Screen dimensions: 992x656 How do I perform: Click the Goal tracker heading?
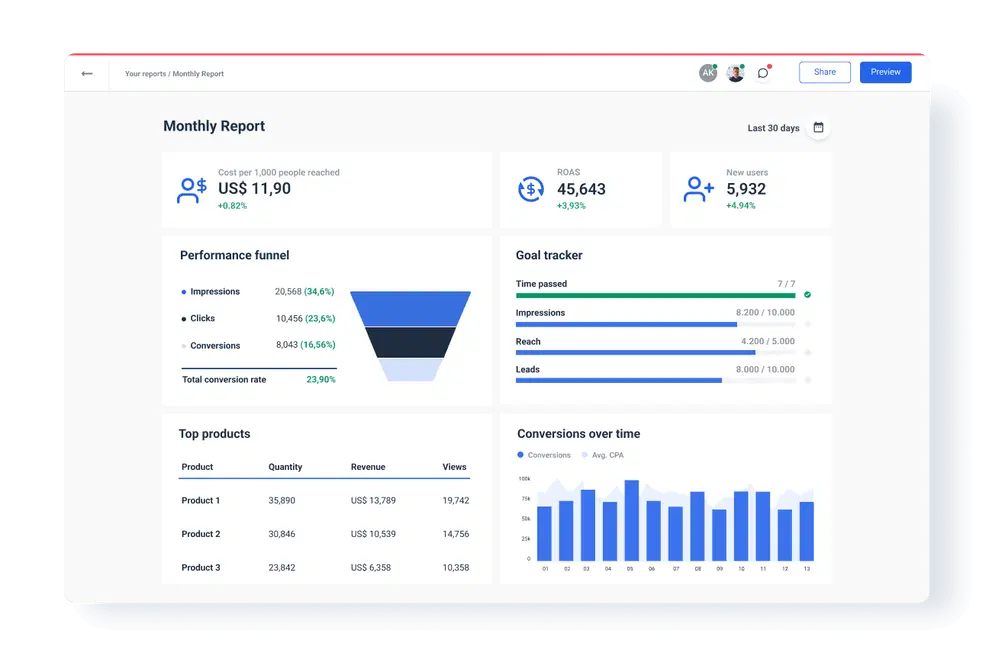tap(549, 255)
